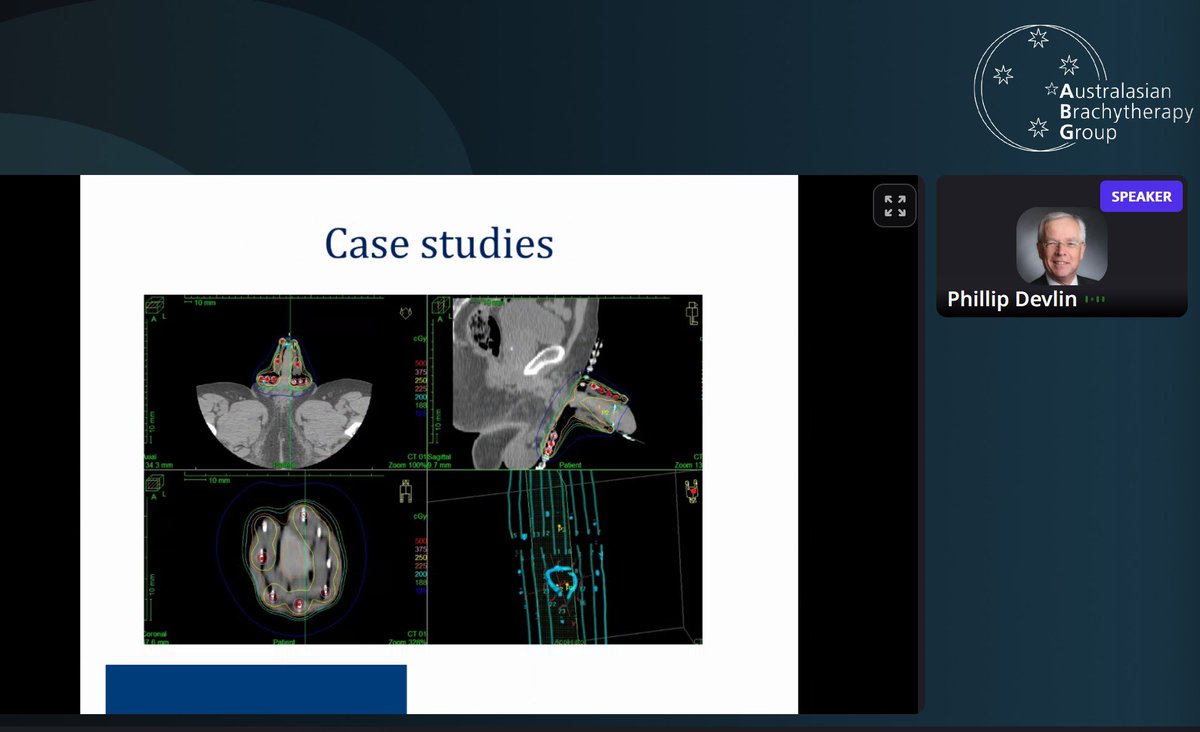Click the patient orientation icon in the axial view
This screenshot has width=1200, height=732.
coord(408,312)
